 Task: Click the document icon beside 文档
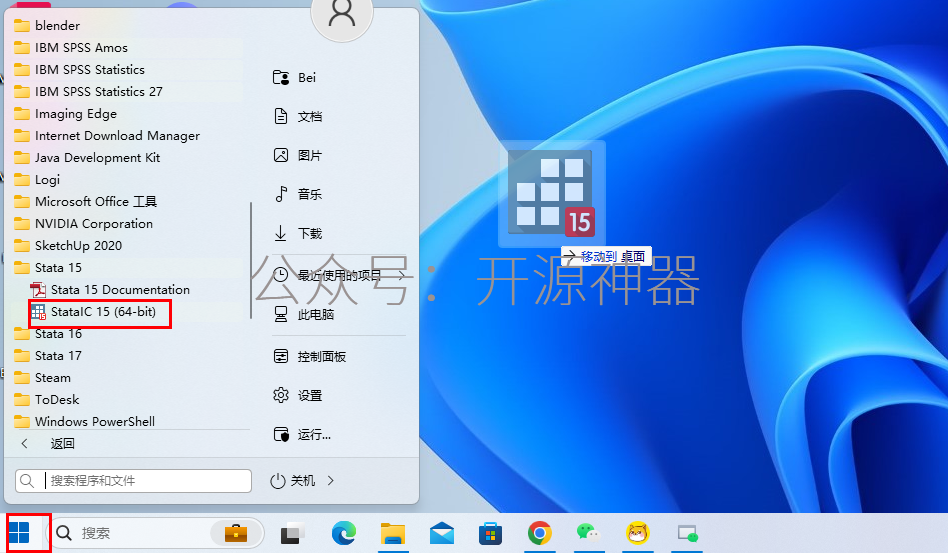[x=281, y=116]
